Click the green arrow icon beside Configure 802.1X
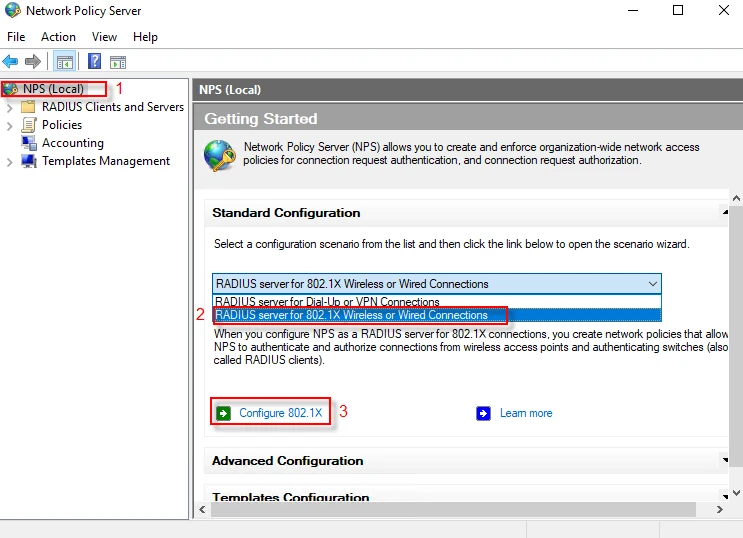This screenshot has height=538, width=743. 224,413
